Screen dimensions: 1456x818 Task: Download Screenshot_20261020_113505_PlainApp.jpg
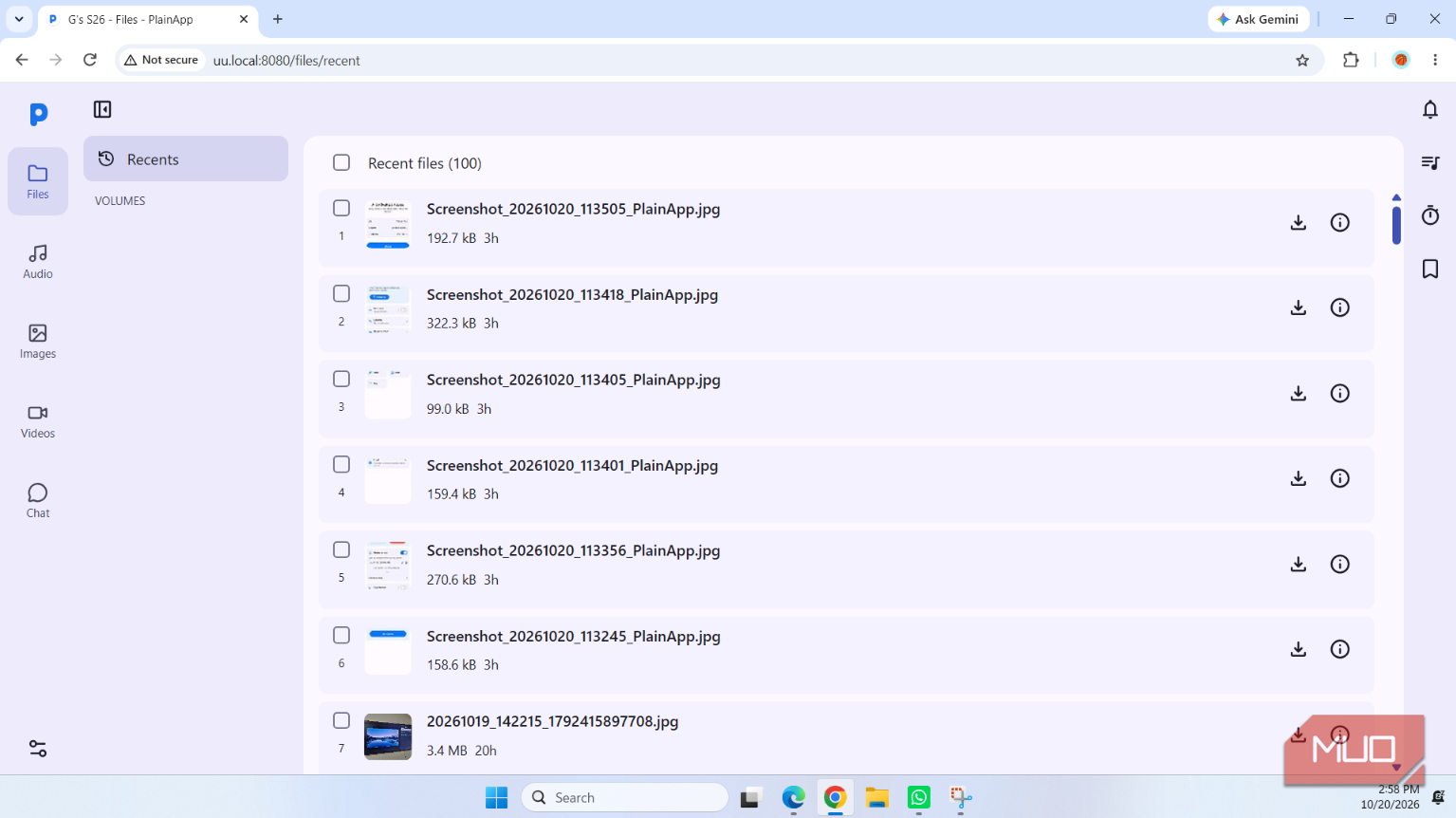[1299, 223]
